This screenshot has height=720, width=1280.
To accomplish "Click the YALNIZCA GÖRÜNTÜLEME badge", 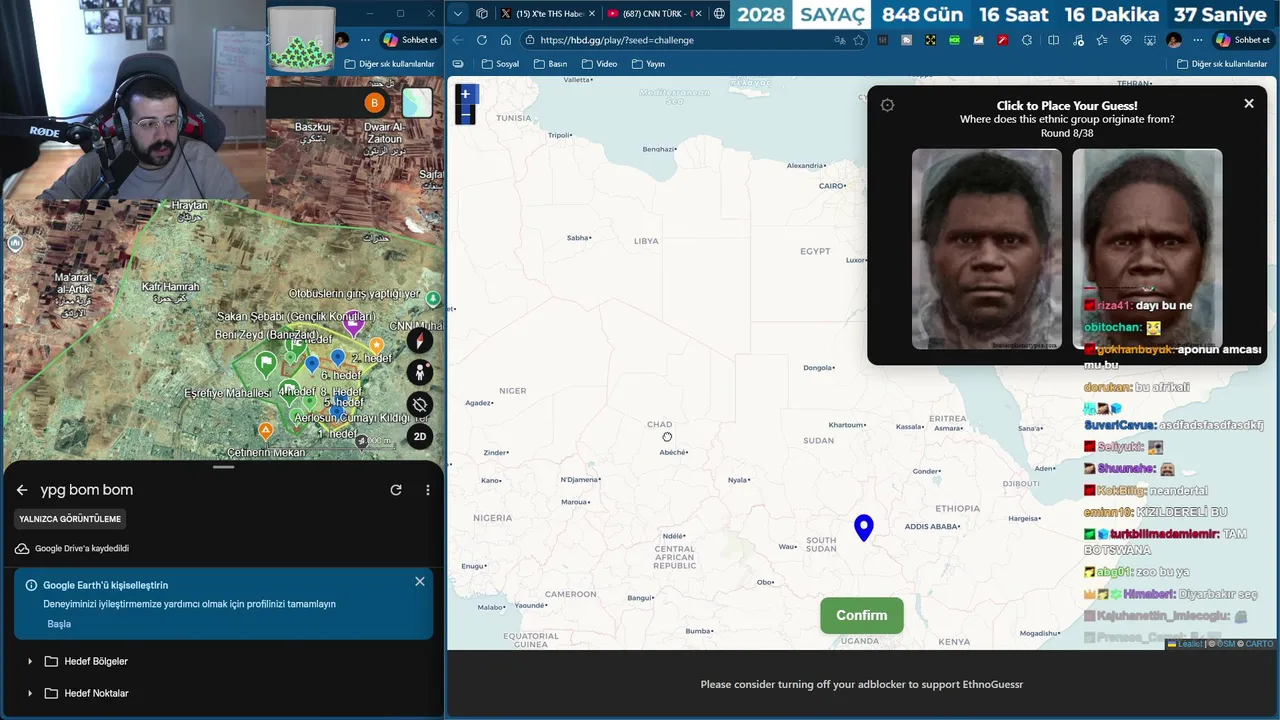I will pyautogui.click(x=70, y=519).
